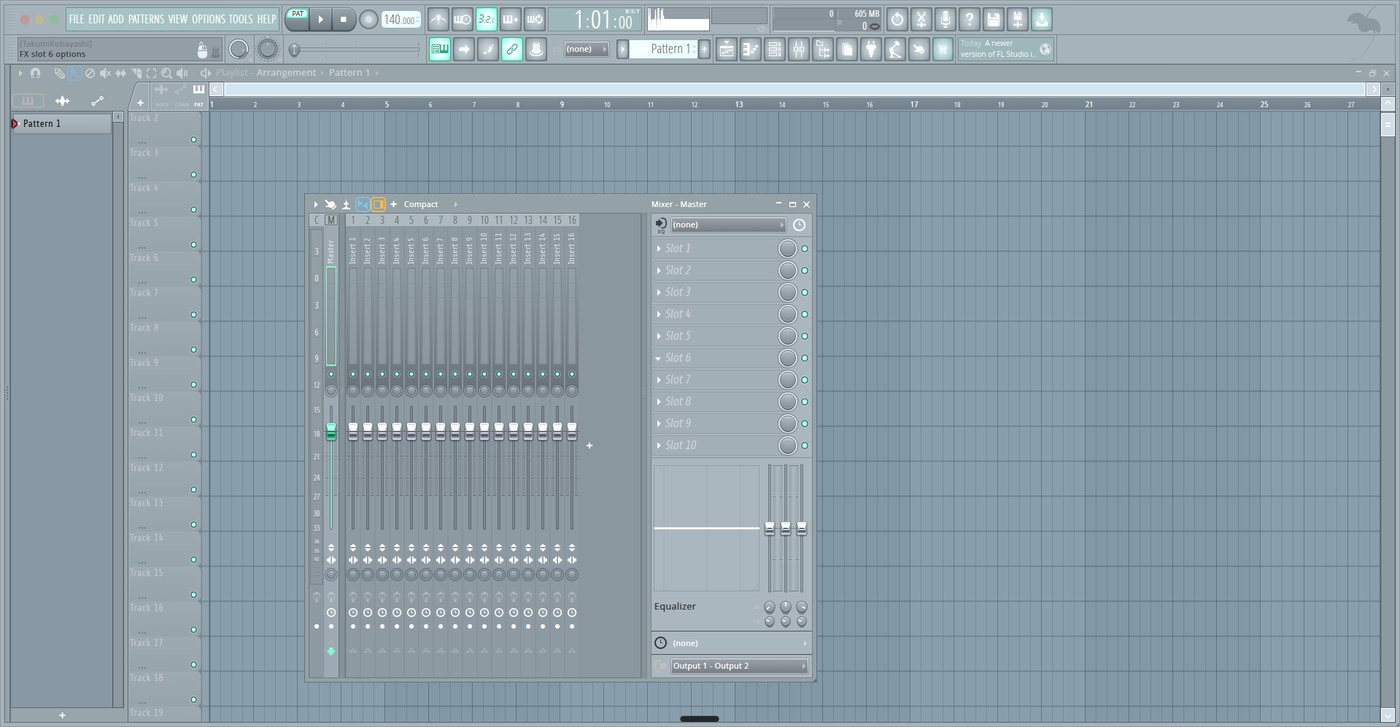Open the (none) pattern snap dropdown
The height and width of the screenshot is (727, 1400).
(x=586, y=49)
